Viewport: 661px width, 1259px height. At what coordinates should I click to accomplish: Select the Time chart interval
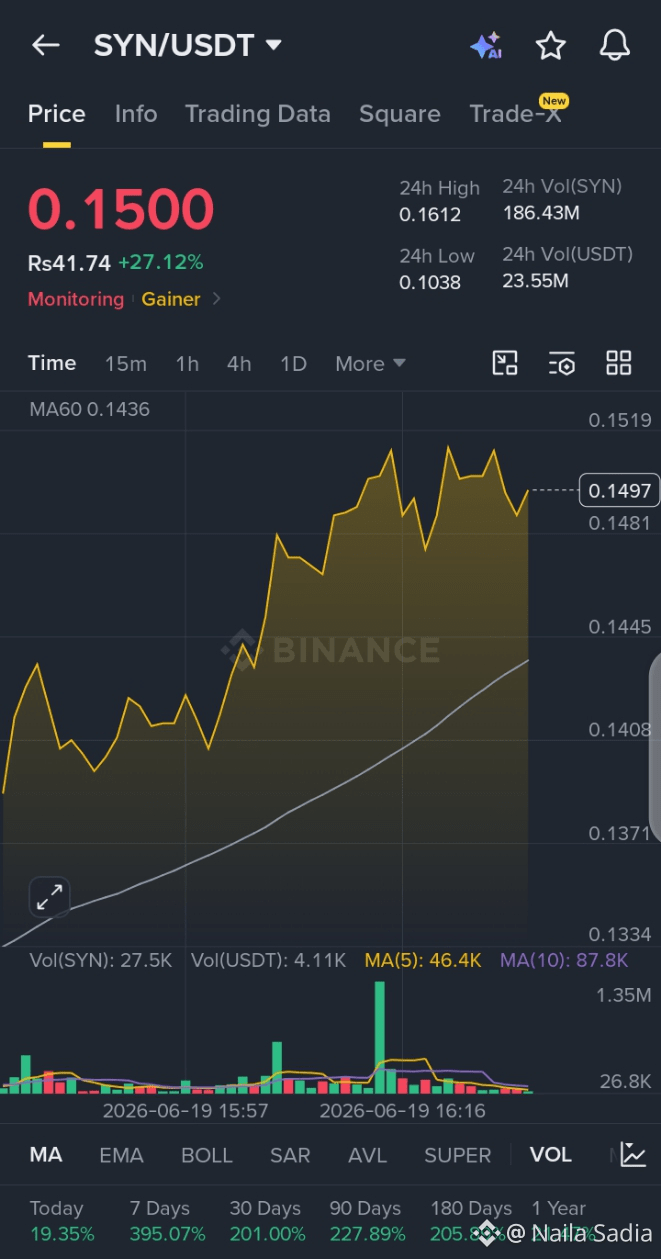coord(52,363)
